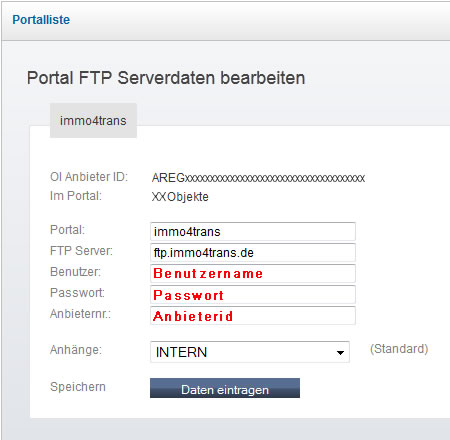450x440 pixels.
Task: Click the Passwort: field label
Action: point(77,293)
